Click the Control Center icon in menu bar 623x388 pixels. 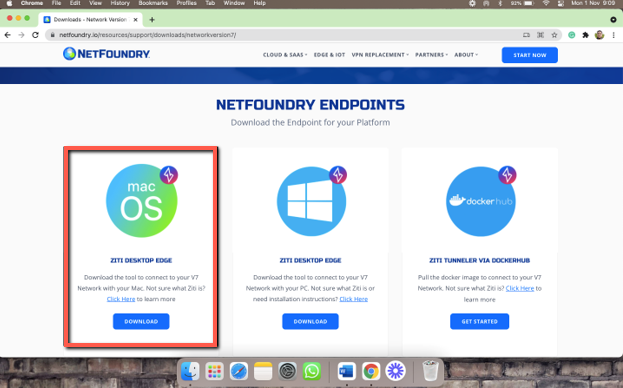(x=561, y=3)
